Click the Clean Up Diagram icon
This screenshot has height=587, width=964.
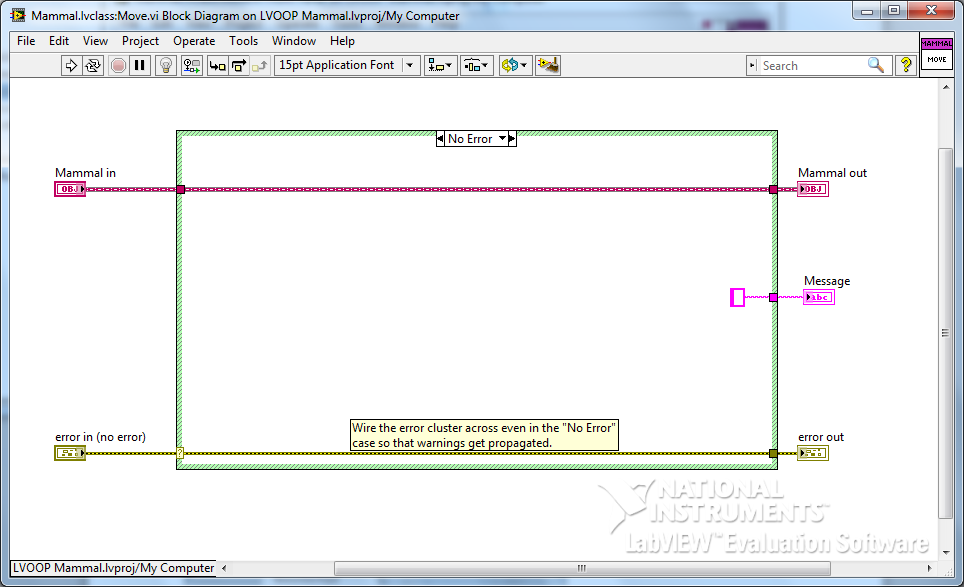pos(547,65)
